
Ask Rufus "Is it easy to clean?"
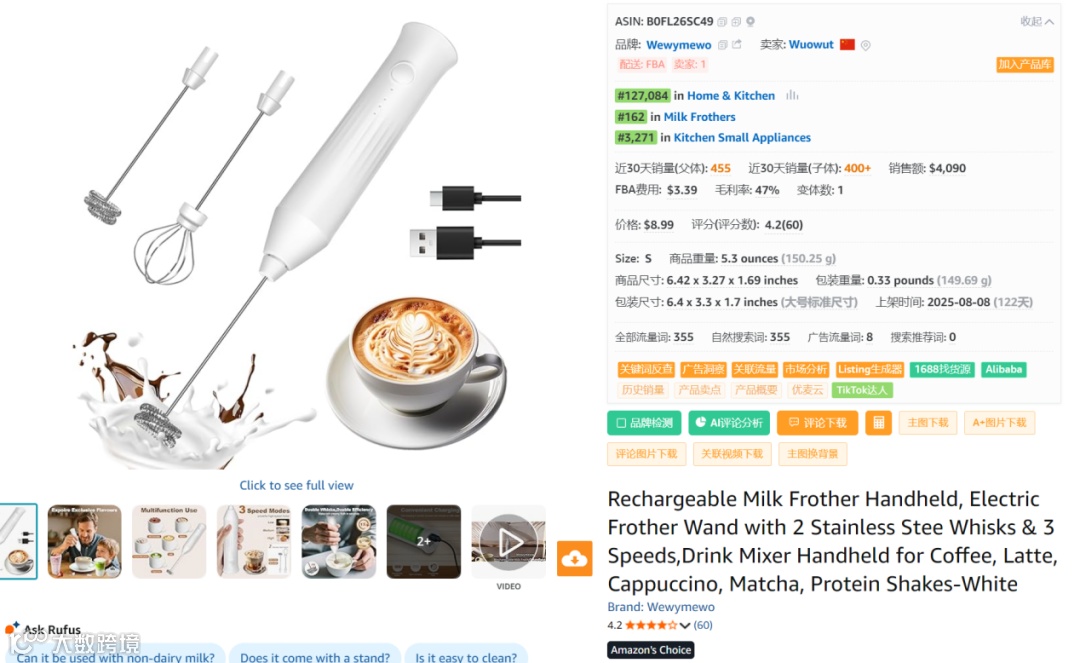coord(466,655)
